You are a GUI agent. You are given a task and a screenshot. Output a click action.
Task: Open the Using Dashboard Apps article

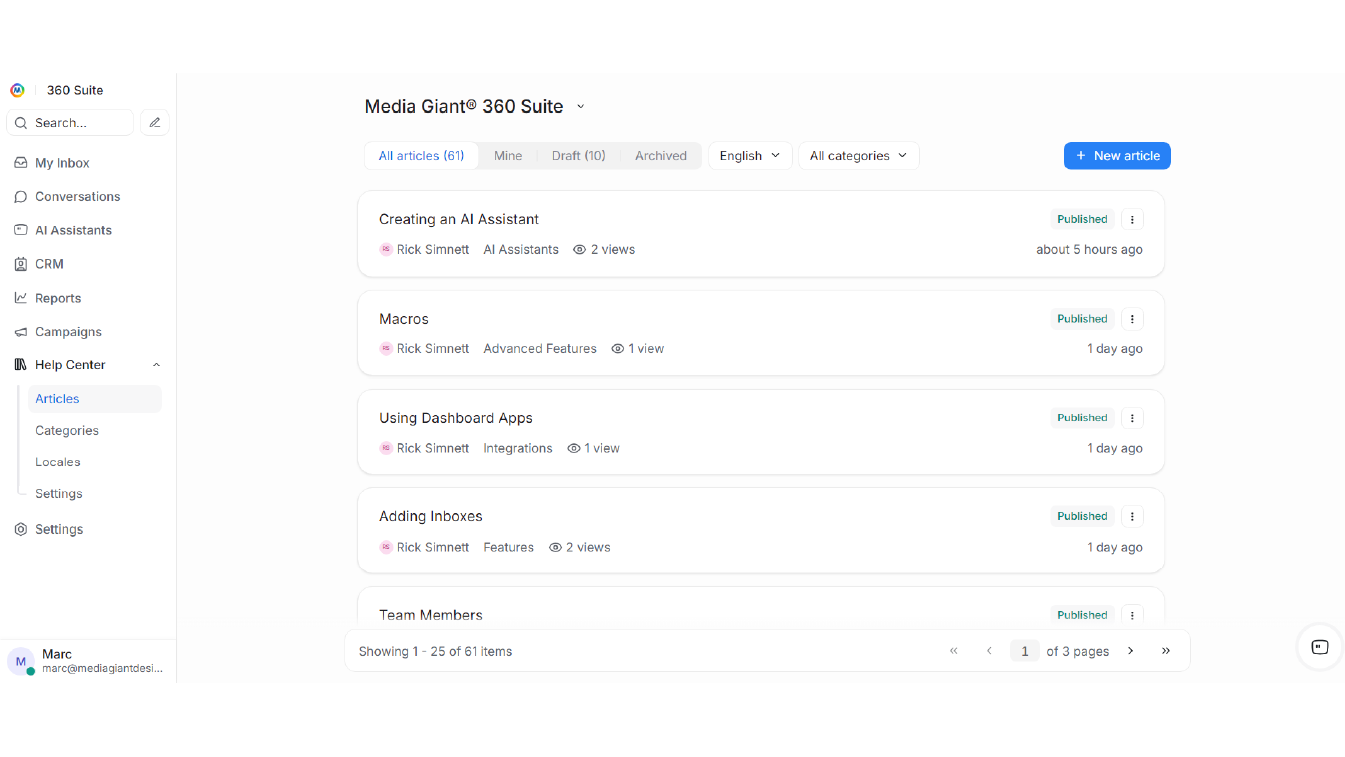coord(455,418)
